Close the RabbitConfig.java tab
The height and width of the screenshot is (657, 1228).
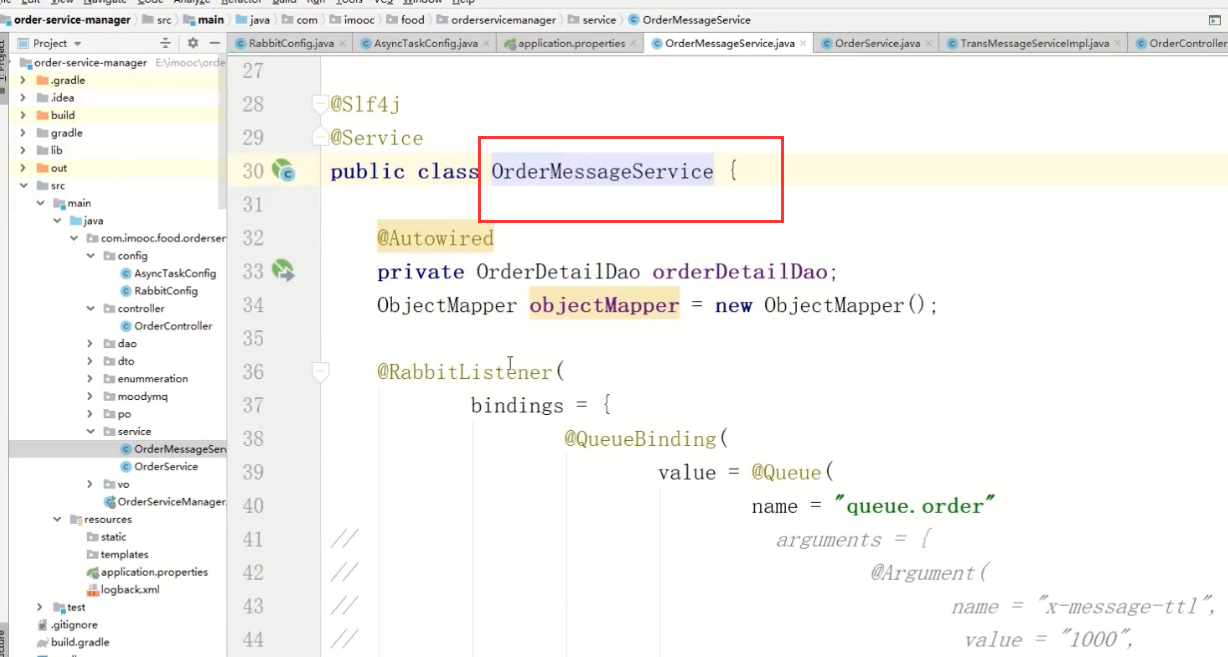pos(343,43)
